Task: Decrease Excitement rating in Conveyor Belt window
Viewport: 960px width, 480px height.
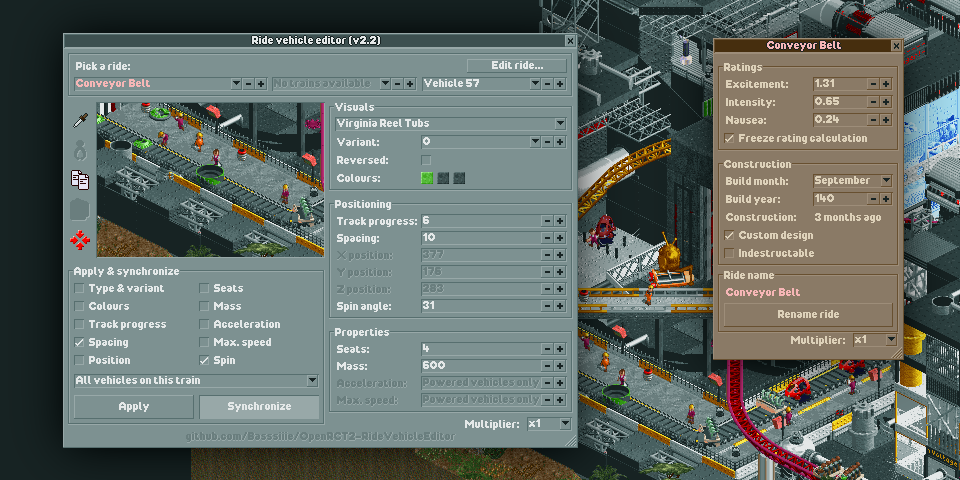Action: (x=874, y=84)
